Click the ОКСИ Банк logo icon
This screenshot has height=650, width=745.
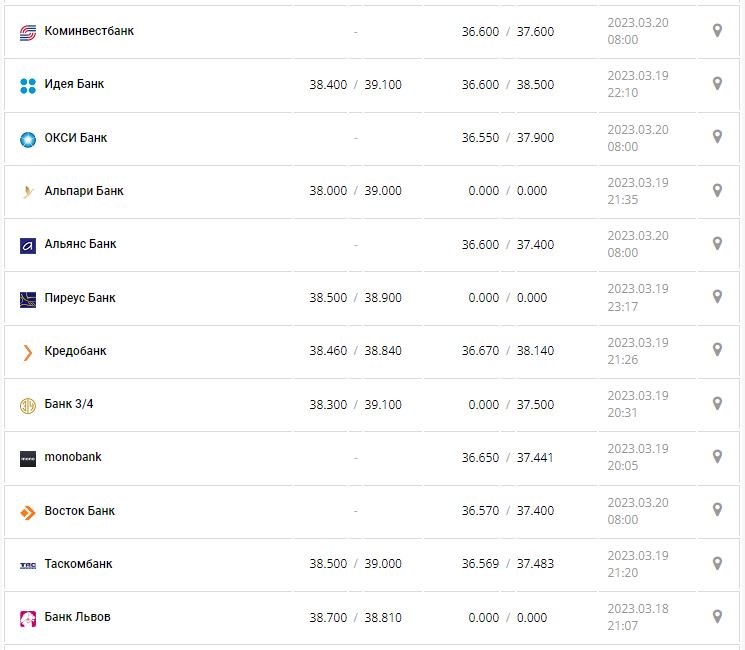(28, 139)
